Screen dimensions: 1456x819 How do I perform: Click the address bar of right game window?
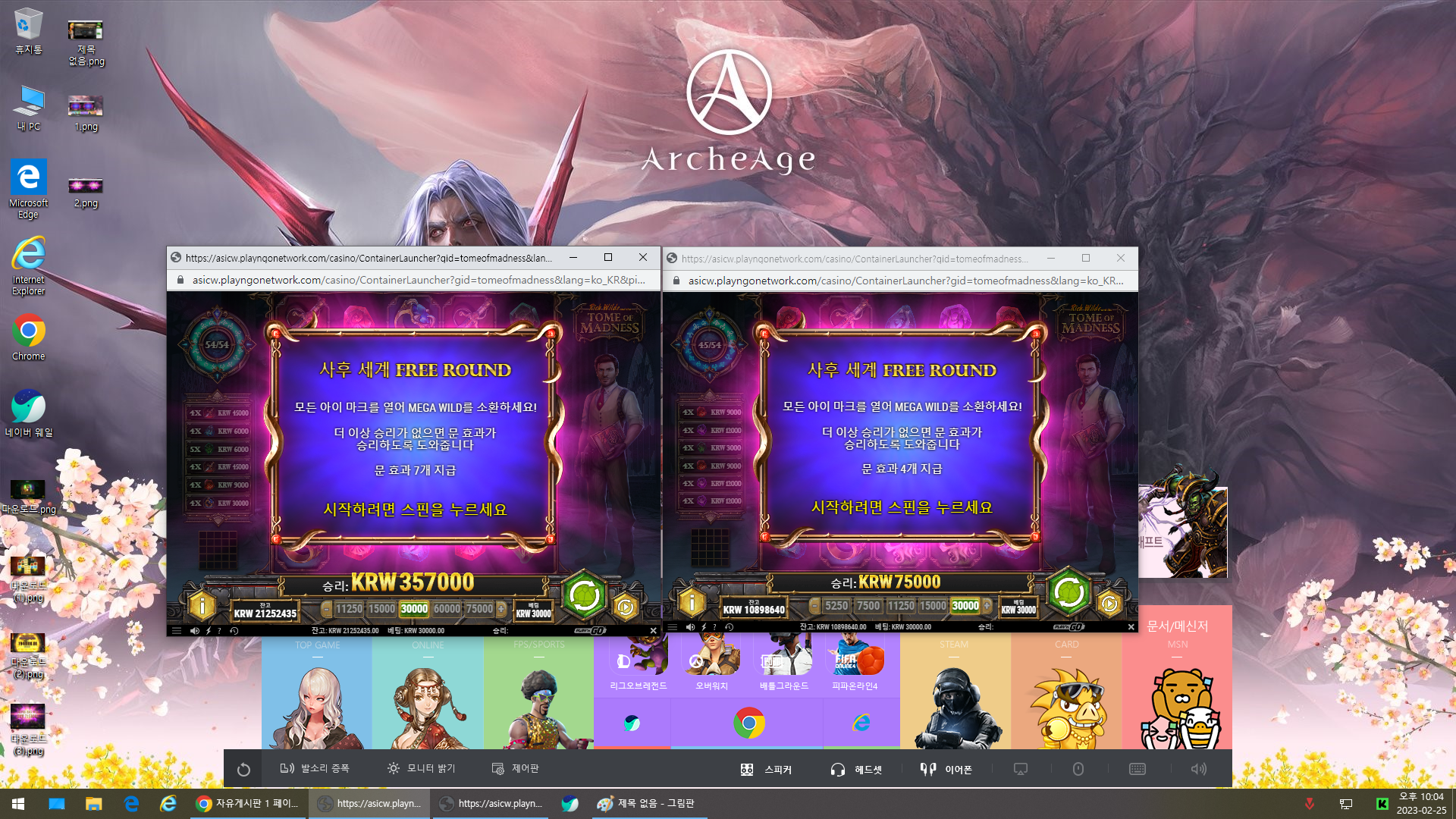[906, 281]
